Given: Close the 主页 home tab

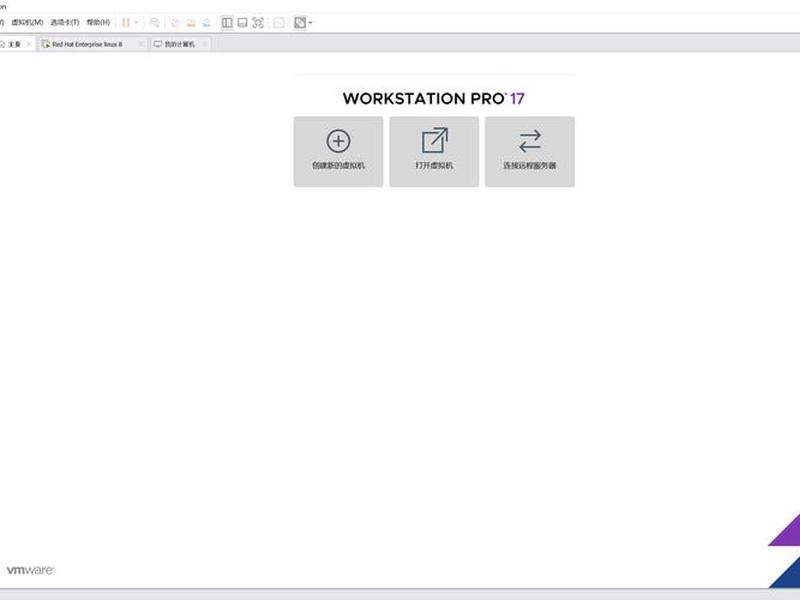Looking at the screenshot, I should pos(29,44).
